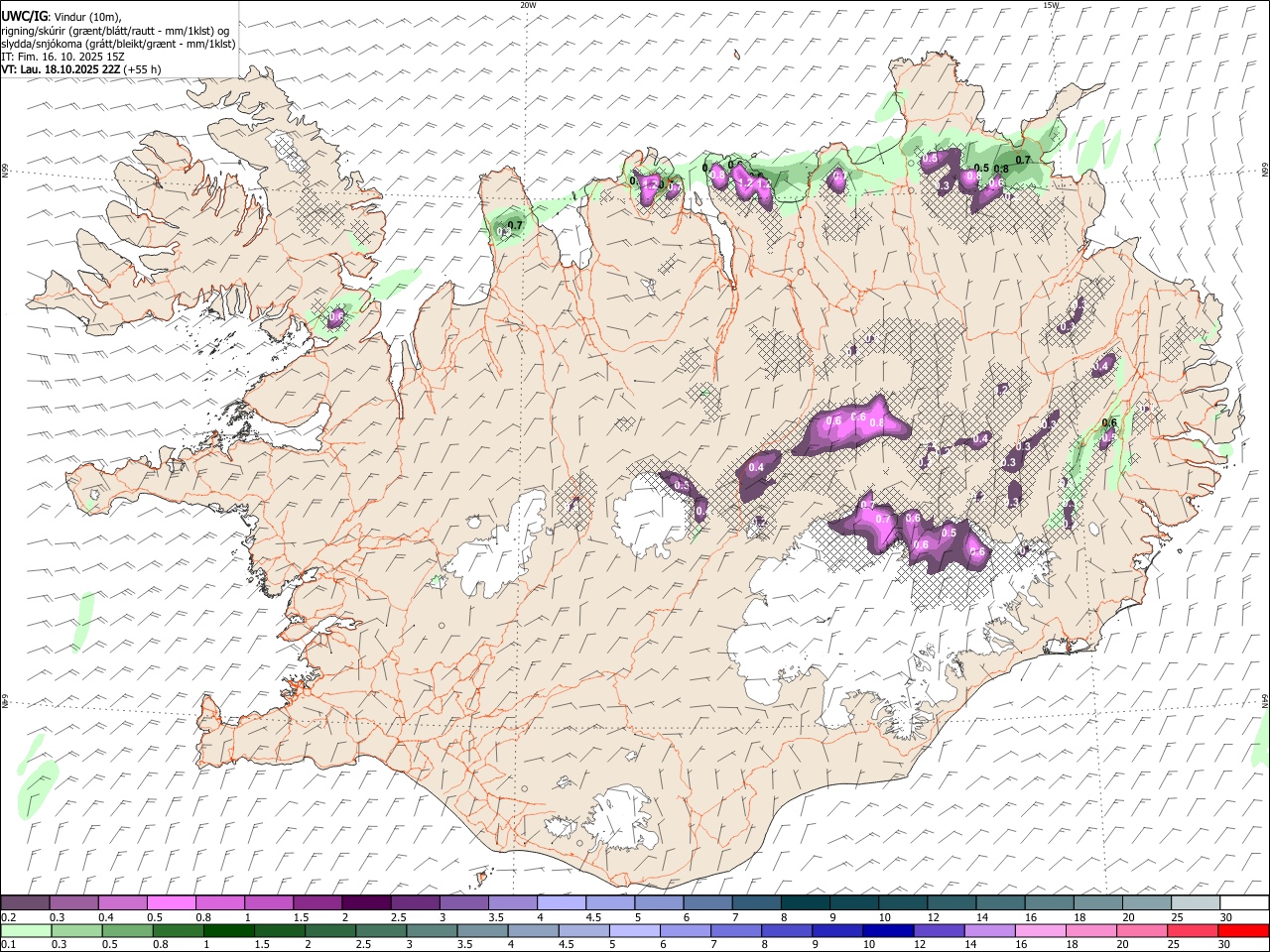Click the palest green 0.1 rain legend swatch
Image resolution: width=1270 pixels, height=952 pixels.
[x=26, y=930]
